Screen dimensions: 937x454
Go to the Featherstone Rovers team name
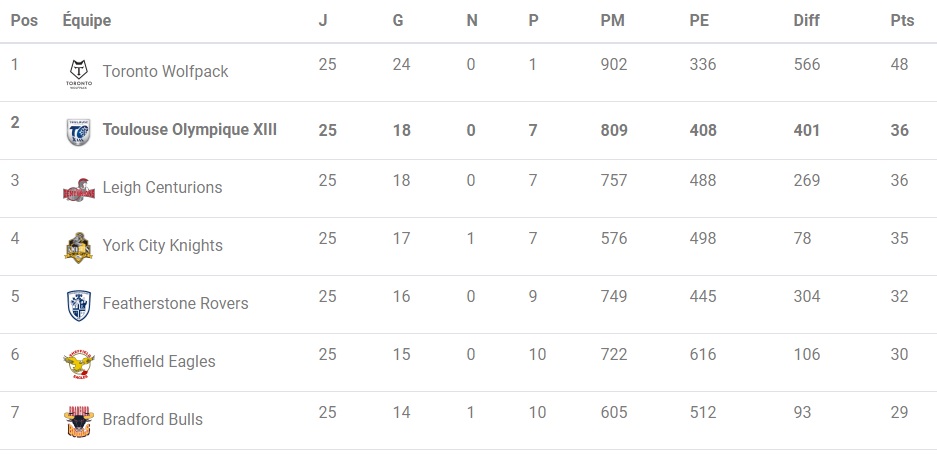[x=175, y=304]
